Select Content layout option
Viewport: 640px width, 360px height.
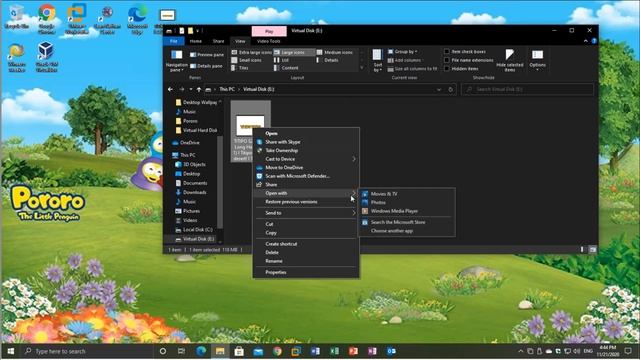(287, 68)
